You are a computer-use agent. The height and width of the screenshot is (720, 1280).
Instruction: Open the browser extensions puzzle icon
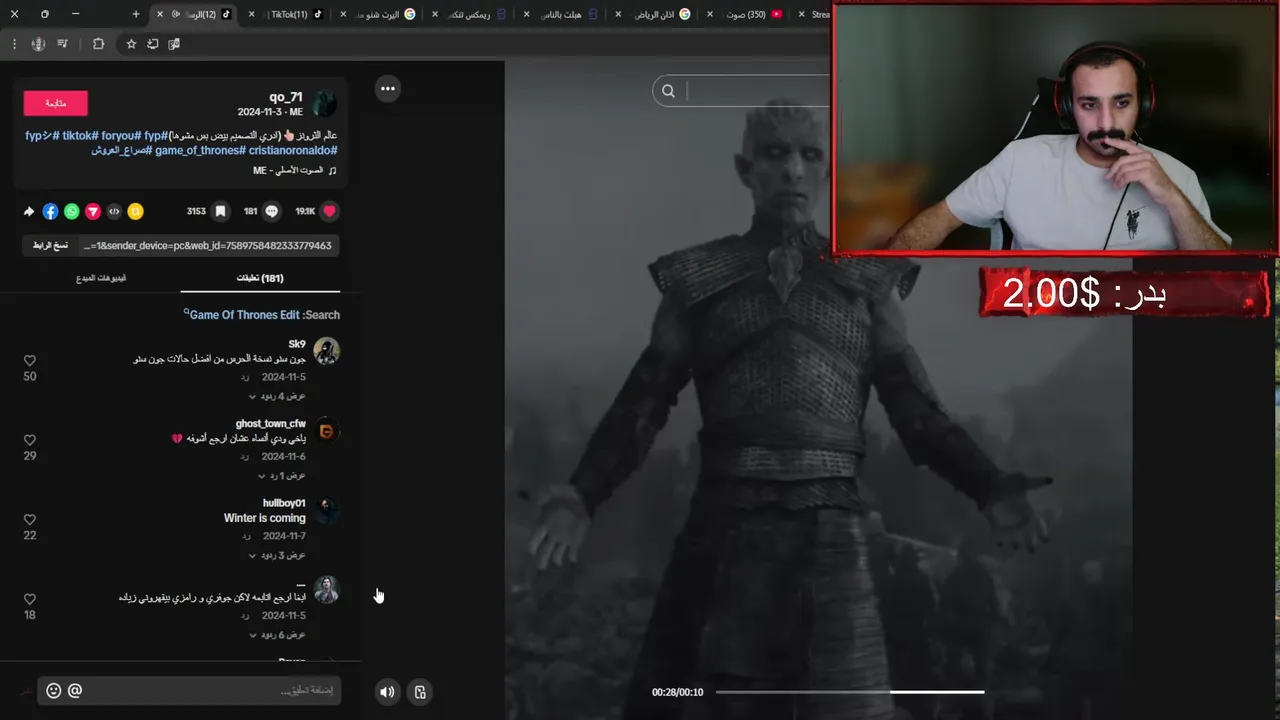[98, 44]
